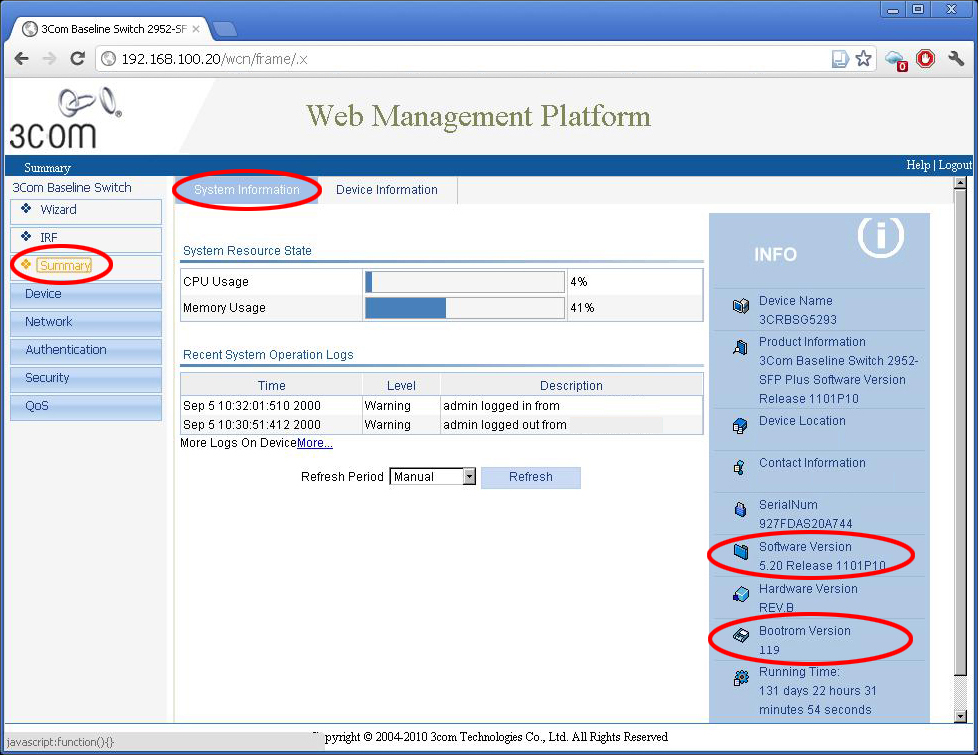Bookmark this page with the star icon
The height and width of the screenshot is (755, 978).
pos(863,59)
